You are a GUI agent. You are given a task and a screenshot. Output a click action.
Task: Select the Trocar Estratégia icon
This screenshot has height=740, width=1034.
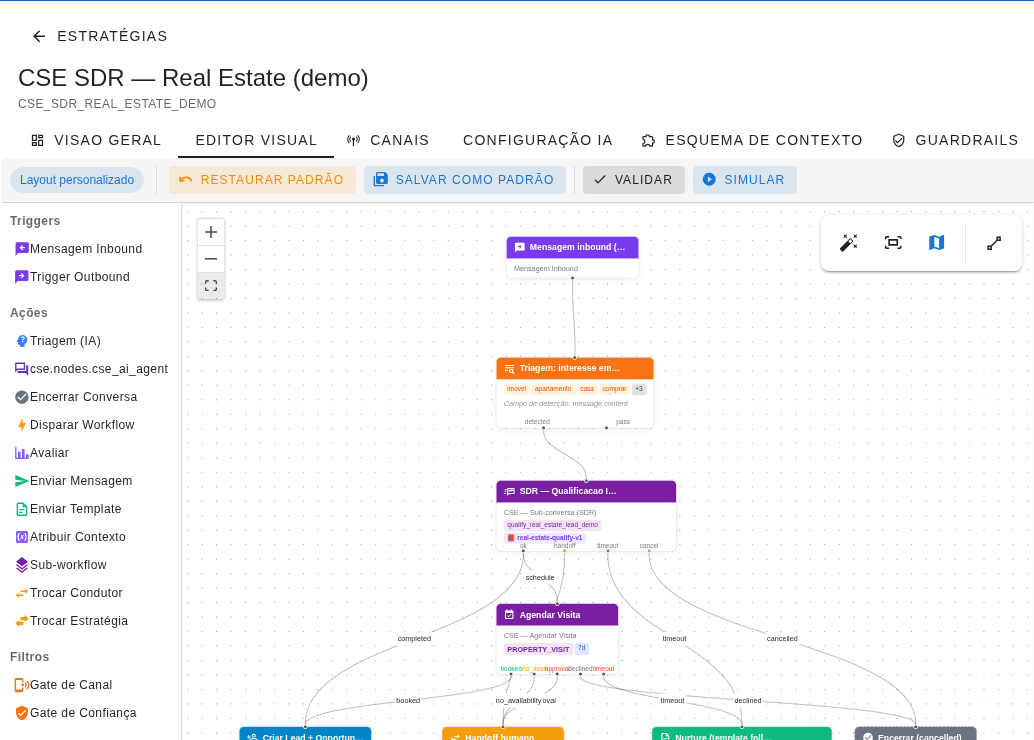(x=22, y=621)
